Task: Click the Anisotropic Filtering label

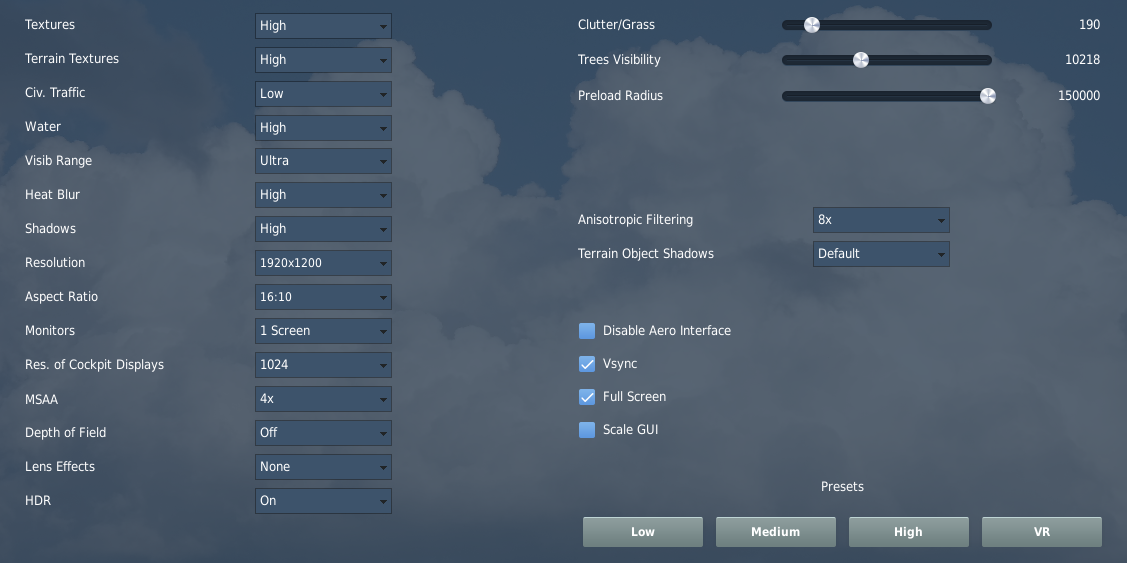Action: 635,220
